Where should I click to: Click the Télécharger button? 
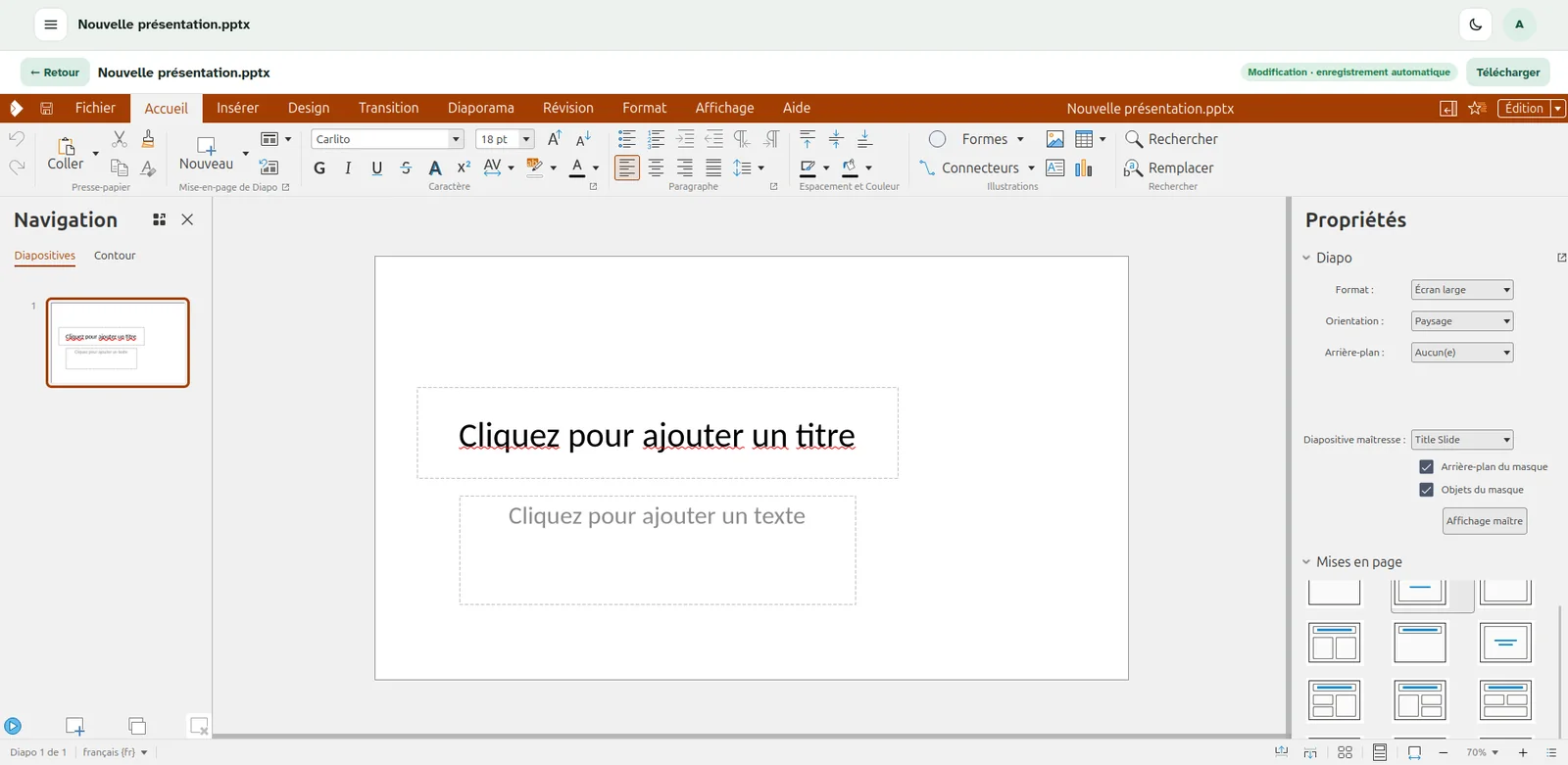(1508, 72)
